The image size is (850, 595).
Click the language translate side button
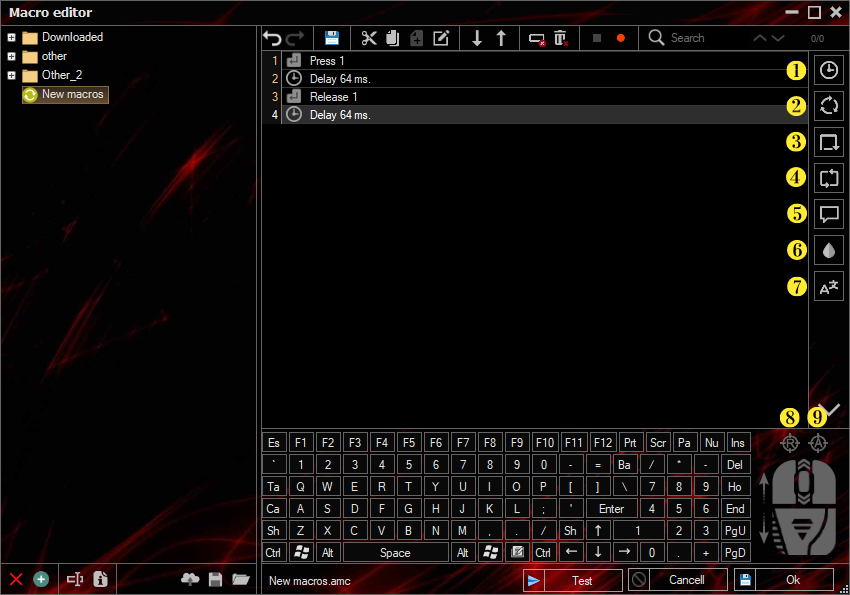click(x=828, y=286)
